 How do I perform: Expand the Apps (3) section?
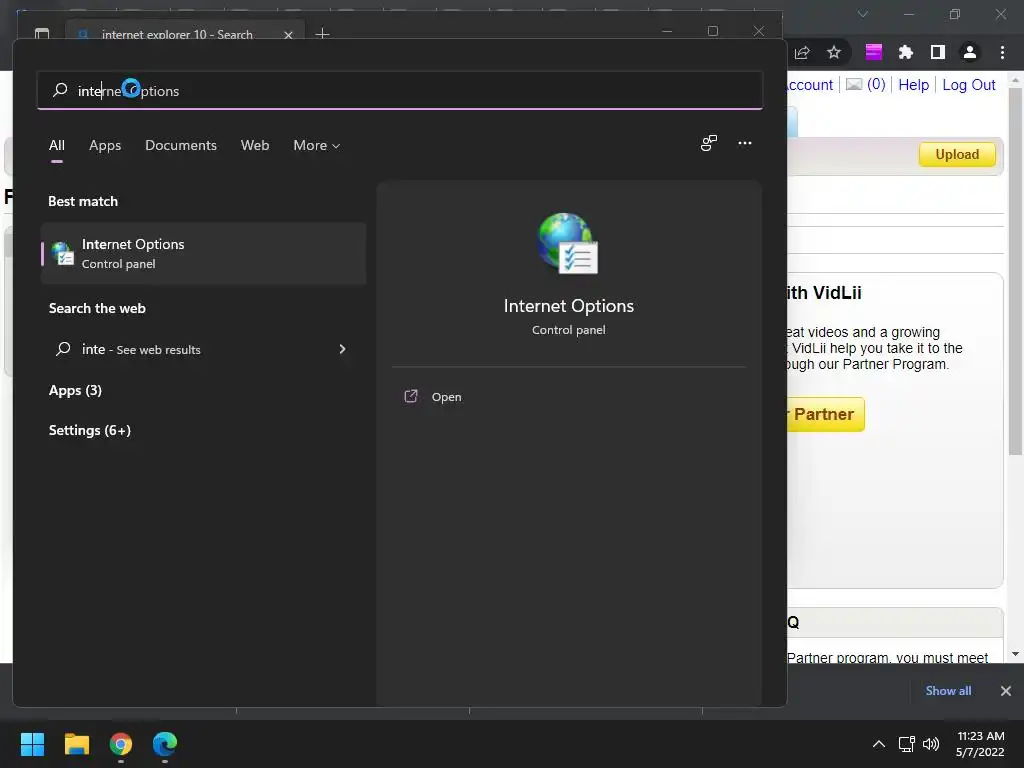[x=75, y=391]
